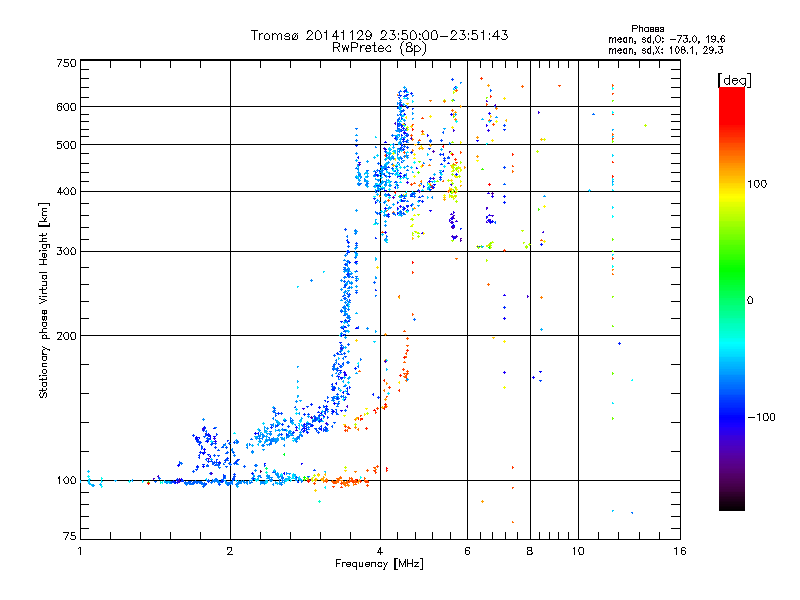Click the '300' y-axis tick label

click(66, 252)
